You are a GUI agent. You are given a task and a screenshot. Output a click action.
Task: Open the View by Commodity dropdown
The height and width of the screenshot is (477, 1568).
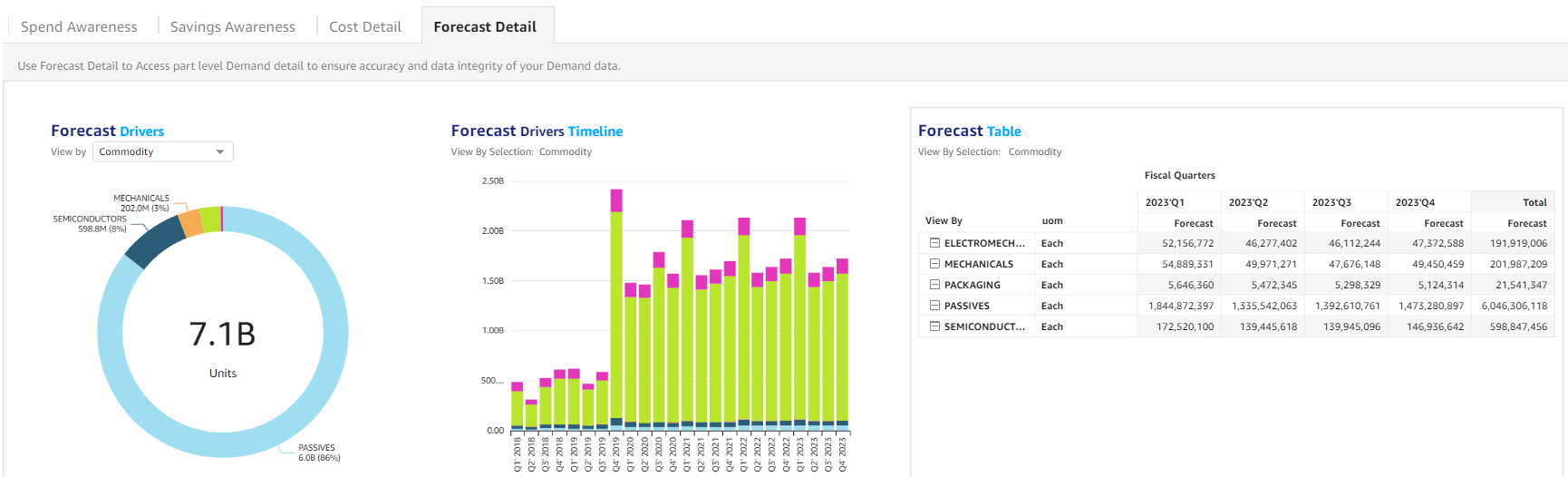tap(163, 151)
